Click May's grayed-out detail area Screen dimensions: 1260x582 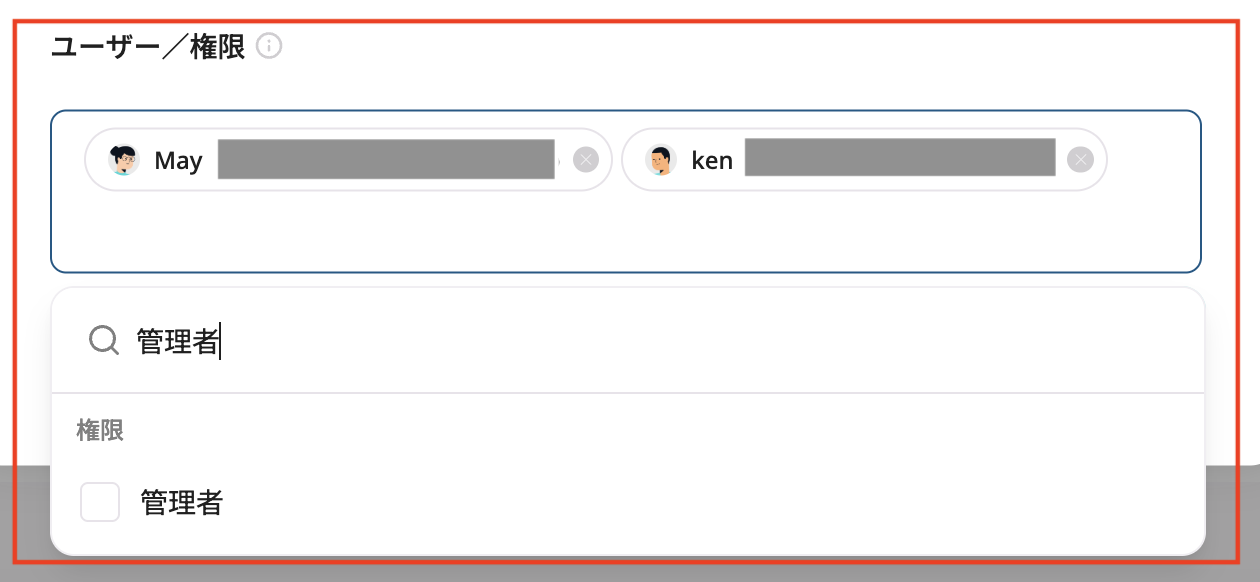[x=386, y=159]
